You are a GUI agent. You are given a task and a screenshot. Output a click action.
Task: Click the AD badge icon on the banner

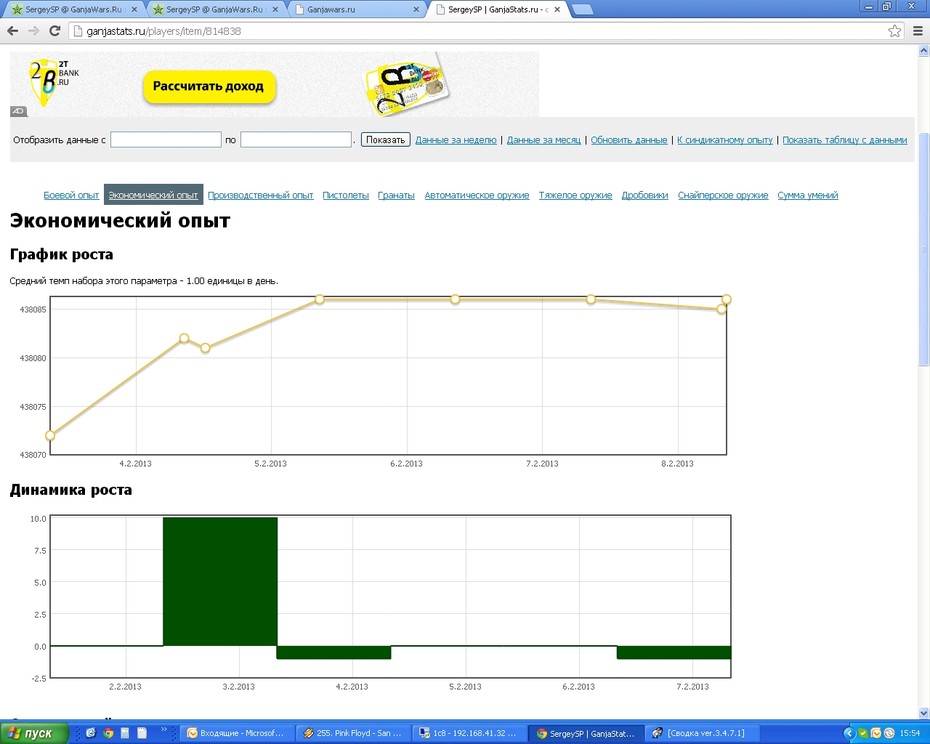18,111
